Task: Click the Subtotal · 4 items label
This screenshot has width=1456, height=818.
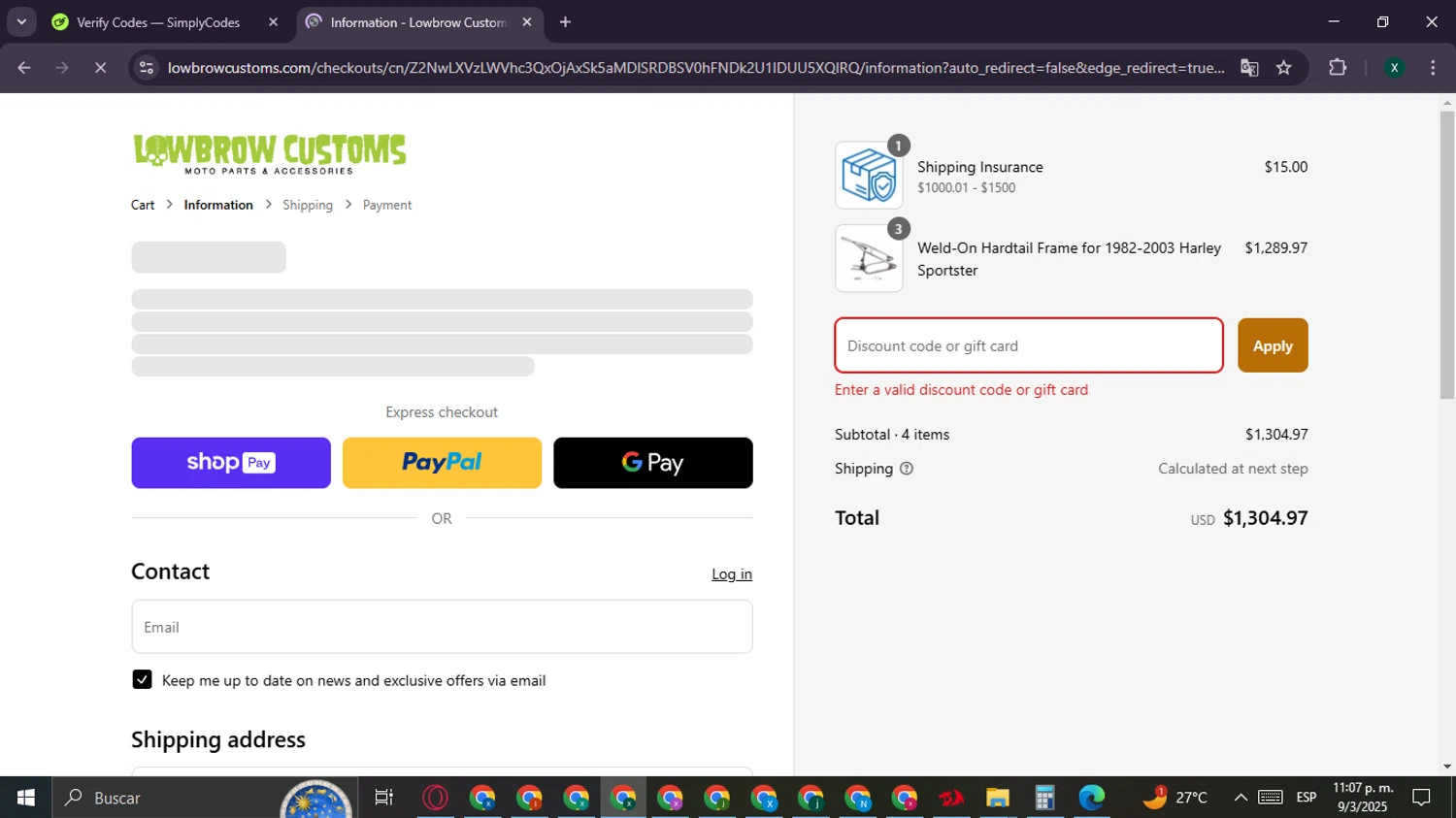Action: pyautogui.click(x=892, y=435)
